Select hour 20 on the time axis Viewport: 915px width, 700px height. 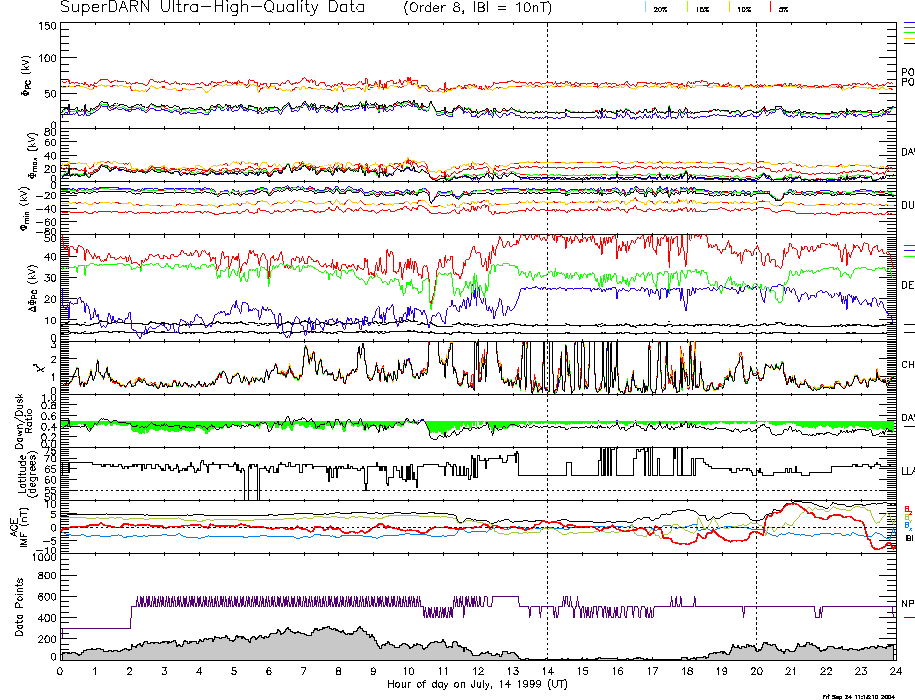coord(756,672)
